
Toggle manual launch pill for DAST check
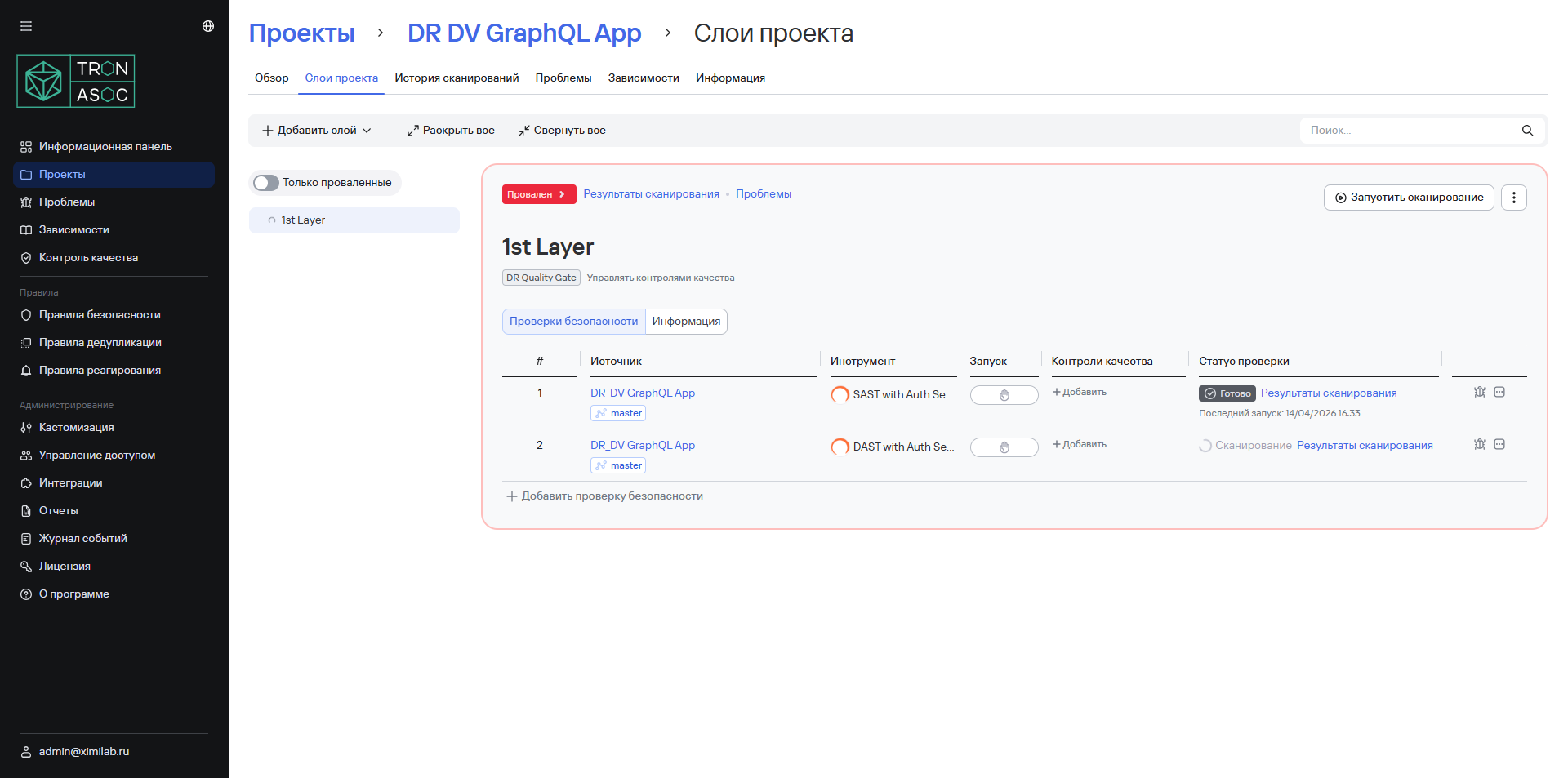point(1004,447)
